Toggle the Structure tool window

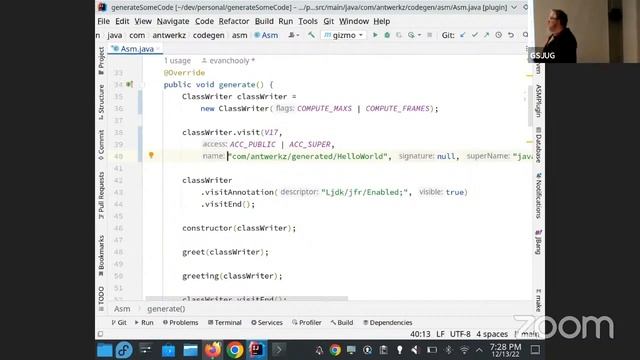[101, 102]
